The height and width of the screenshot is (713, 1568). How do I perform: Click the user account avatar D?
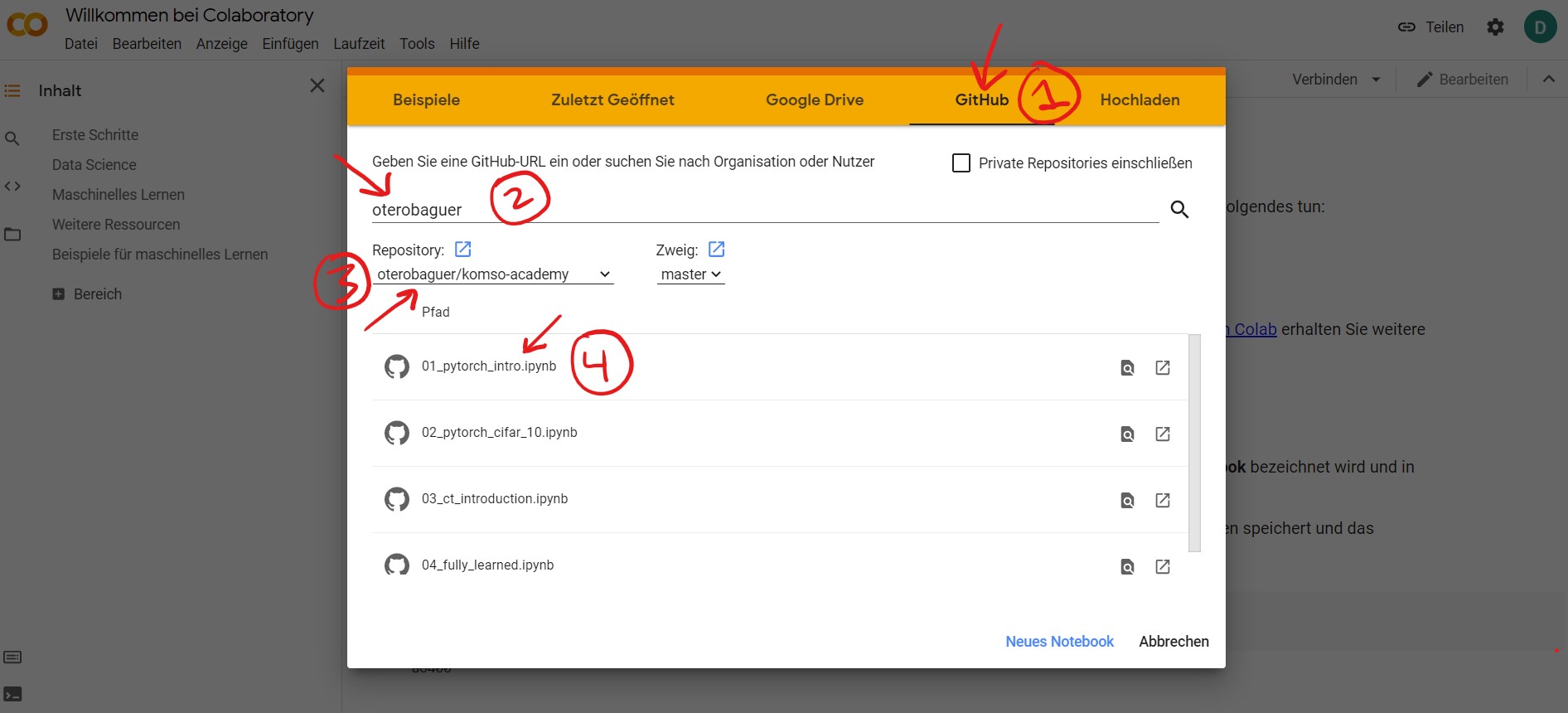1540,27
